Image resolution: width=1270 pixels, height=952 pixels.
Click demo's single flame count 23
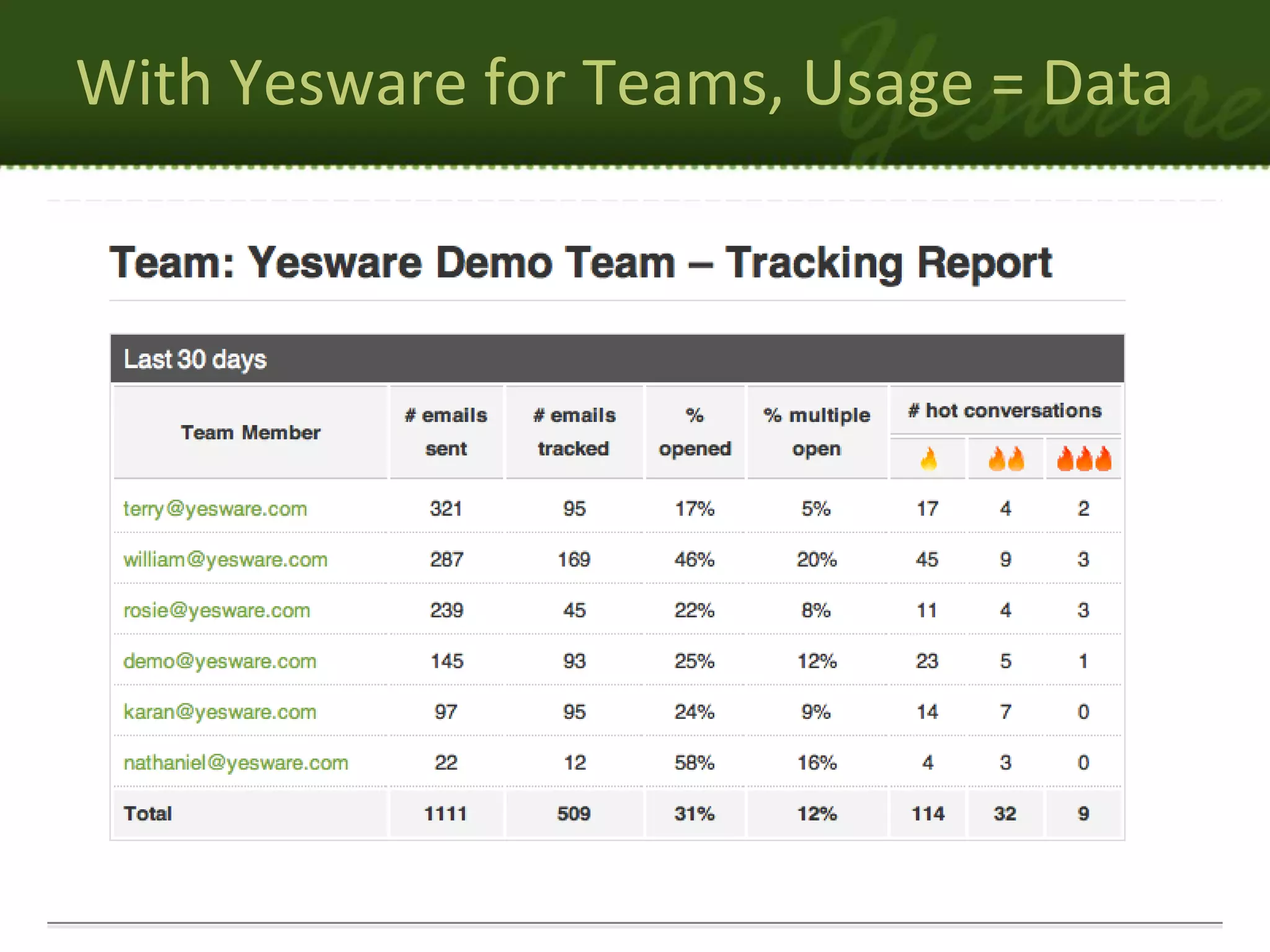pos(927,661)
